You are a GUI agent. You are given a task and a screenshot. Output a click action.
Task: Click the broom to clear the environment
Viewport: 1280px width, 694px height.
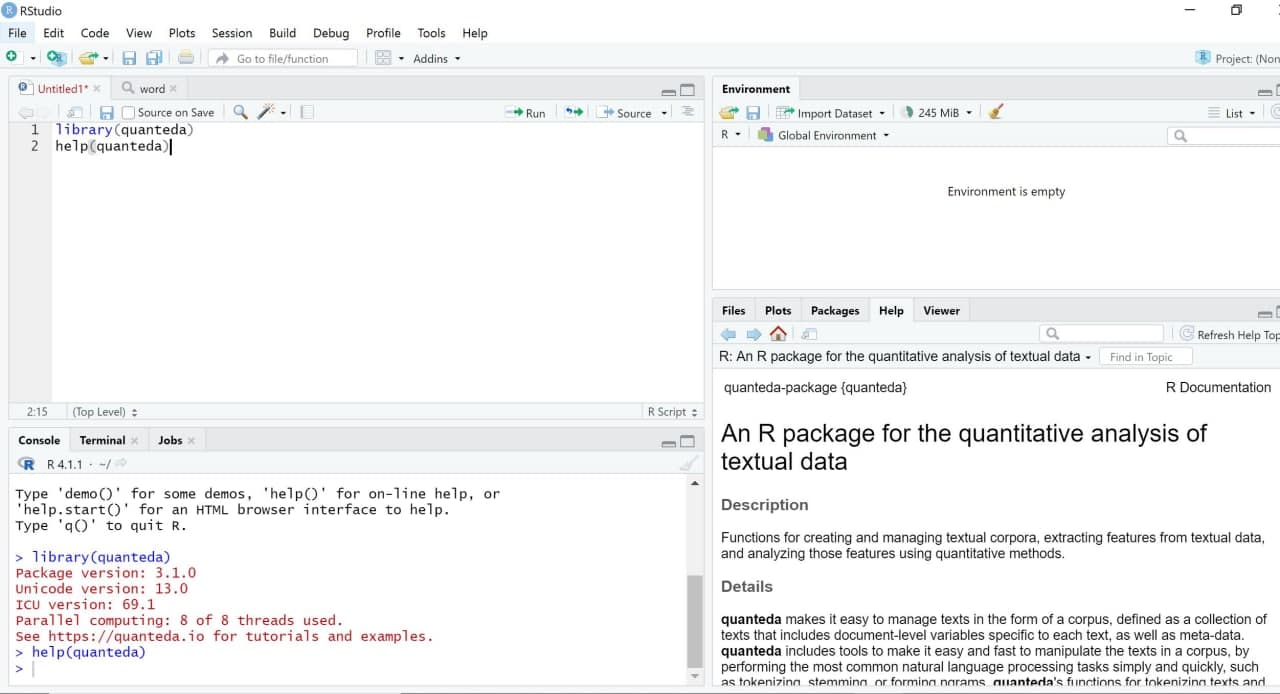(995, 113)
